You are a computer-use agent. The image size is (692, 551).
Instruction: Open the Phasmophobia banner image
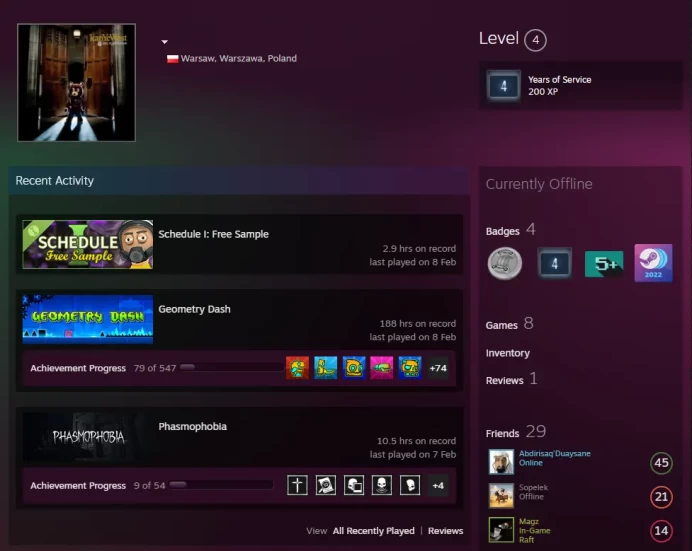pyautogui.click(x=88, y=437)
